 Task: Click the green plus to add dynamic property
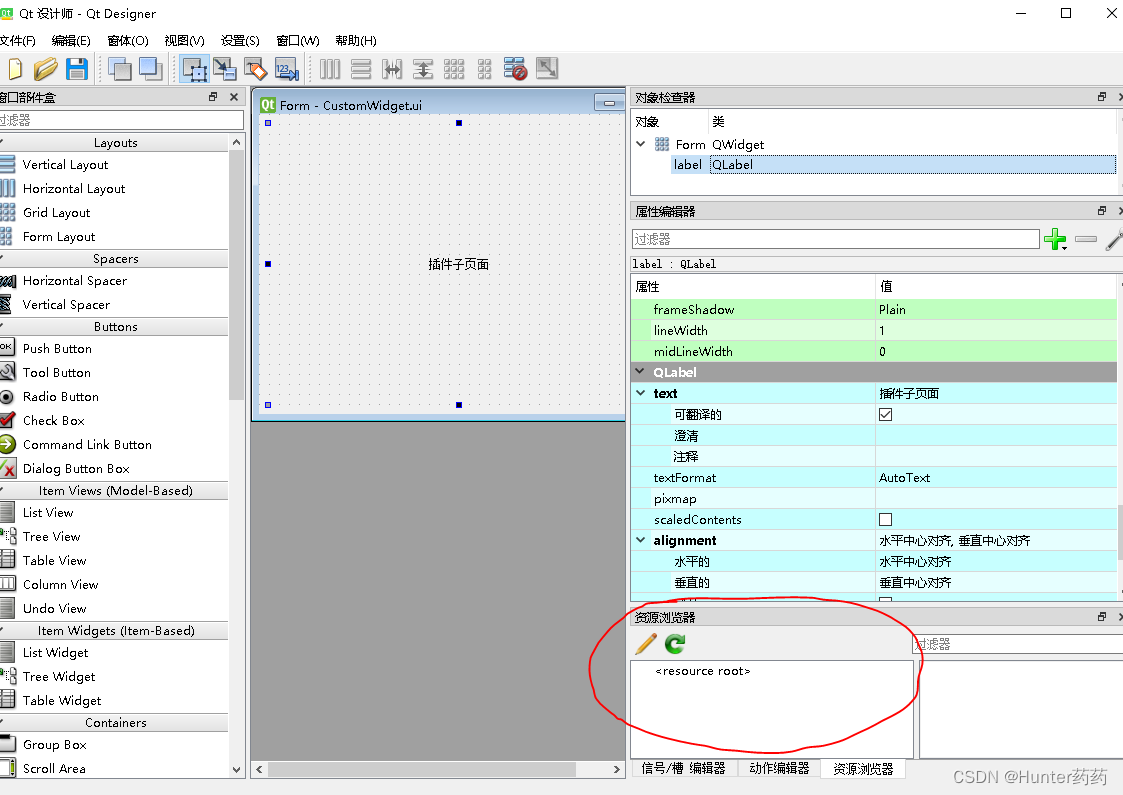tap(1056, 239)
